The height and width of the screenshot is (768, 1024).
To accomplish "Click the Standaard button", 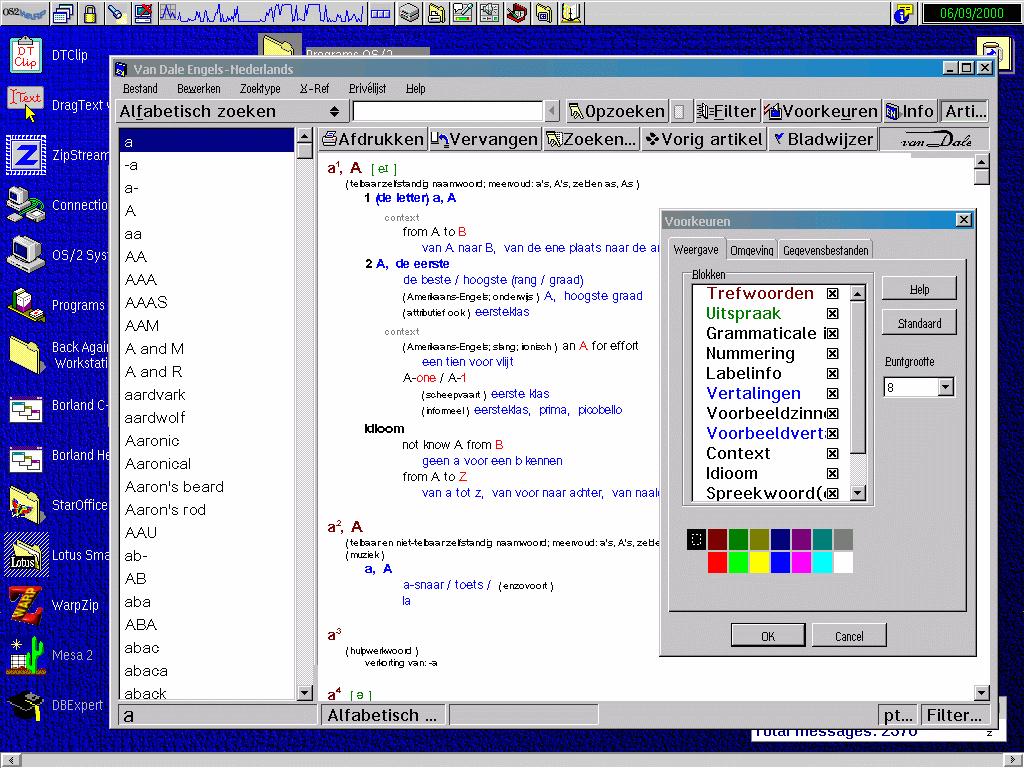I will pos(920,323).
